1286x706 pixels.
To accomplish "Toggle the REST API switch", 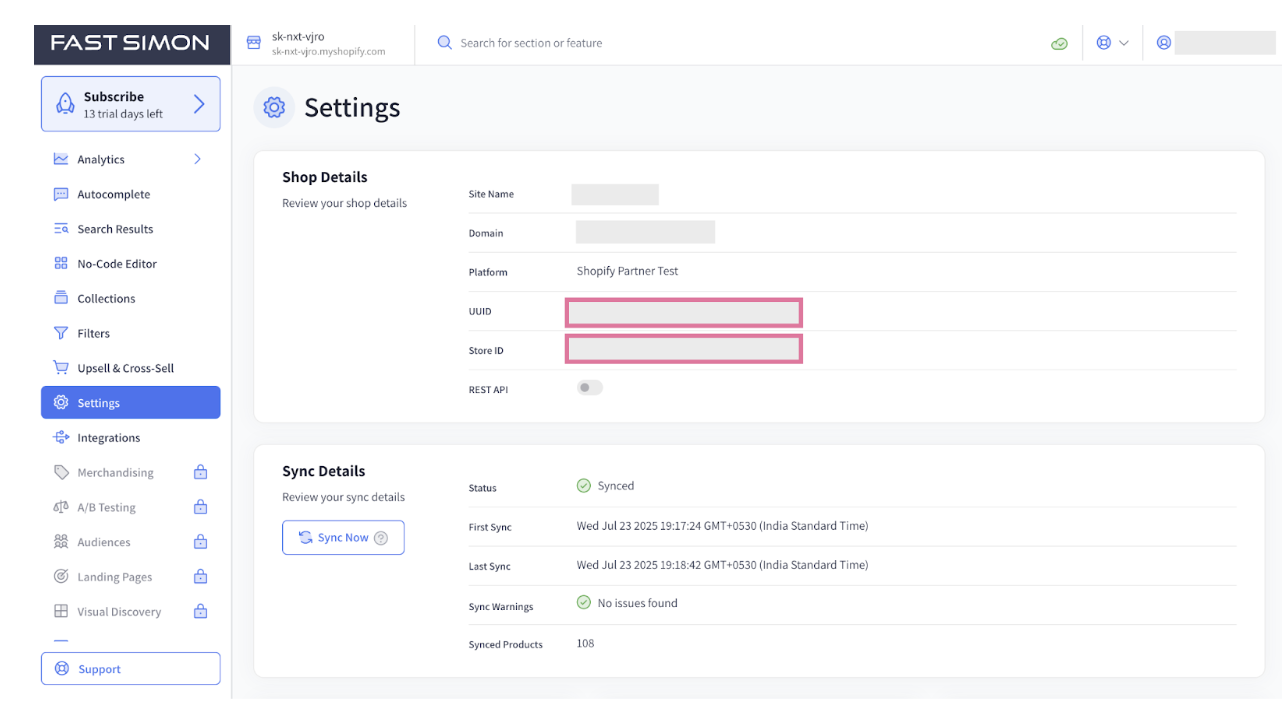I will pyautogui.click(x=589, y=388).
